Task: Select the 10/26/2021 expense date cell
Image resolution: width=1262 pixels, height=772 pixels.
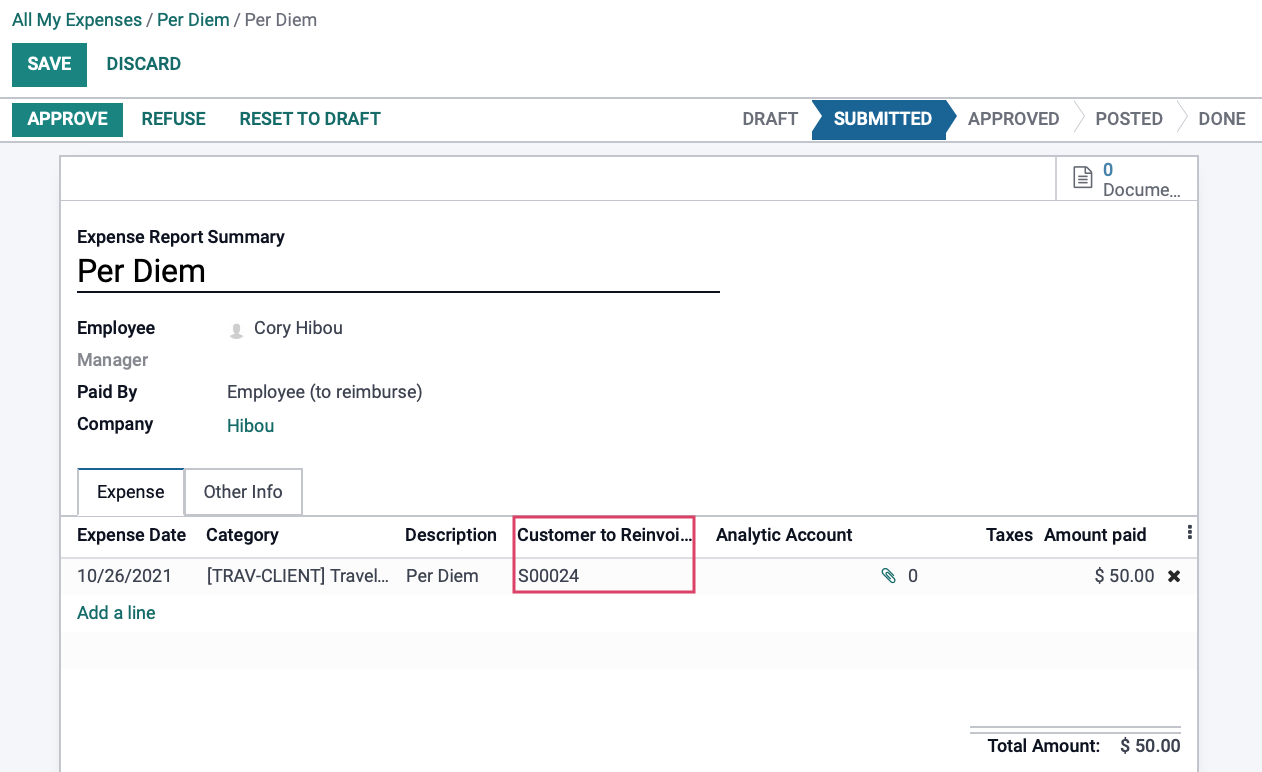Action: (124, 576)
